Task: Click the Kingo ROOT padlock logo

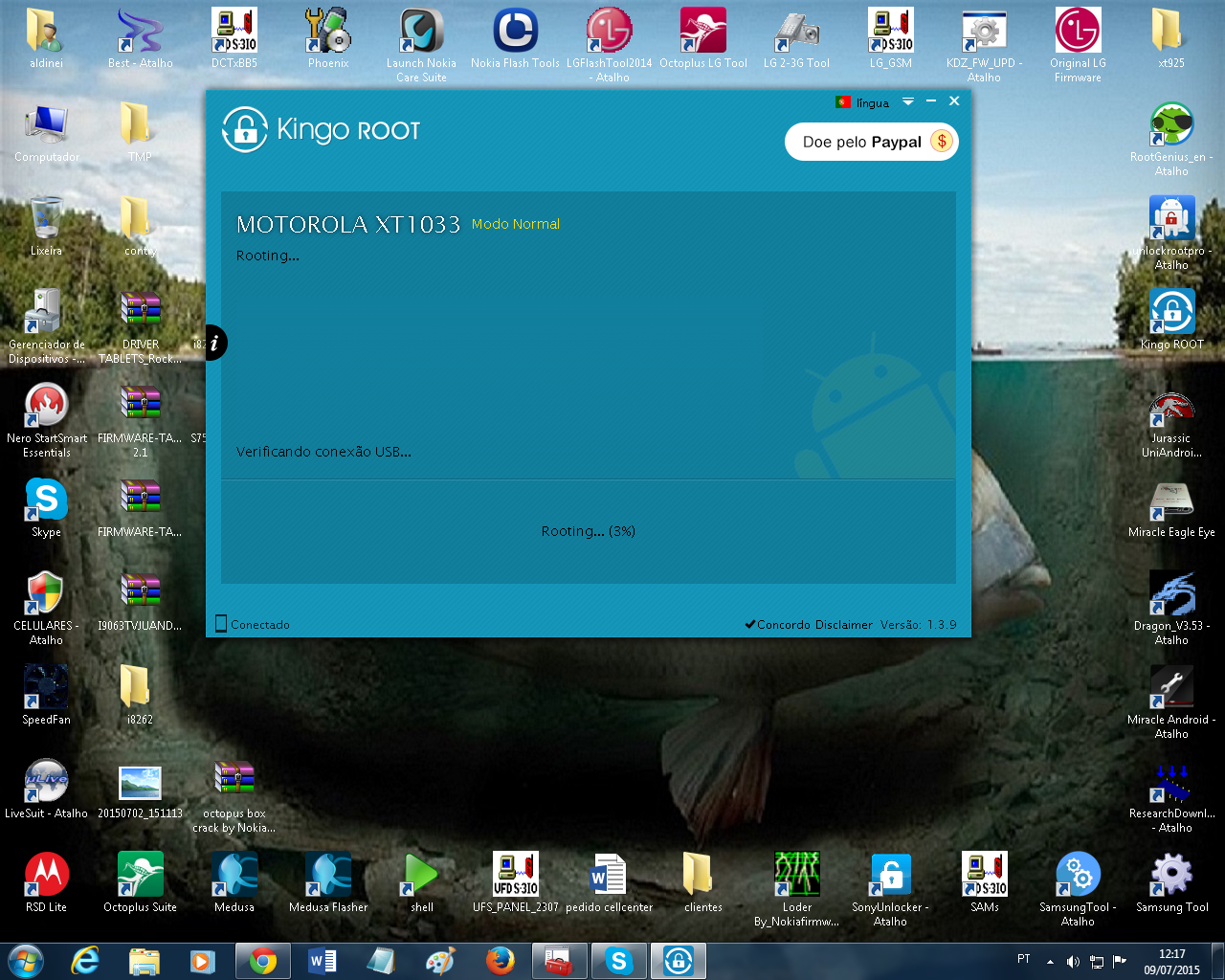Action: coord(244,129)
